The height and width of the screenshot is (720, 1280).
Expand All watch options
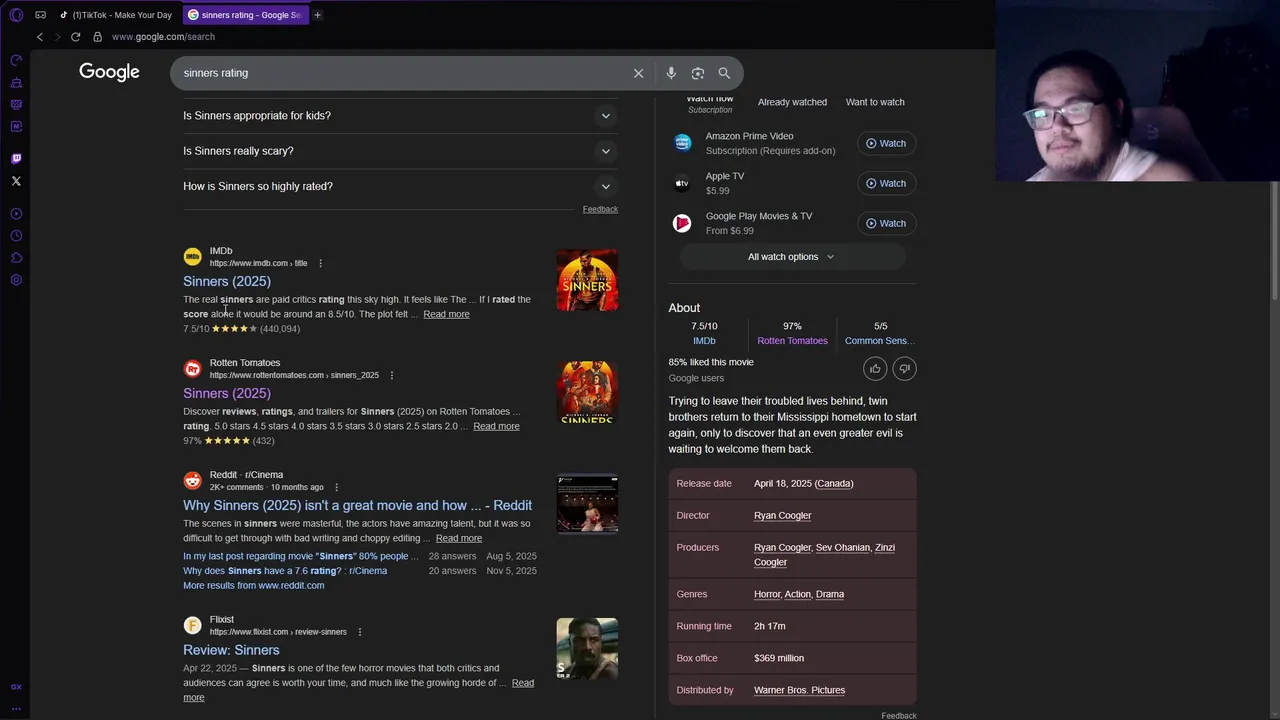pyautogui.click(x=792, y=257)
